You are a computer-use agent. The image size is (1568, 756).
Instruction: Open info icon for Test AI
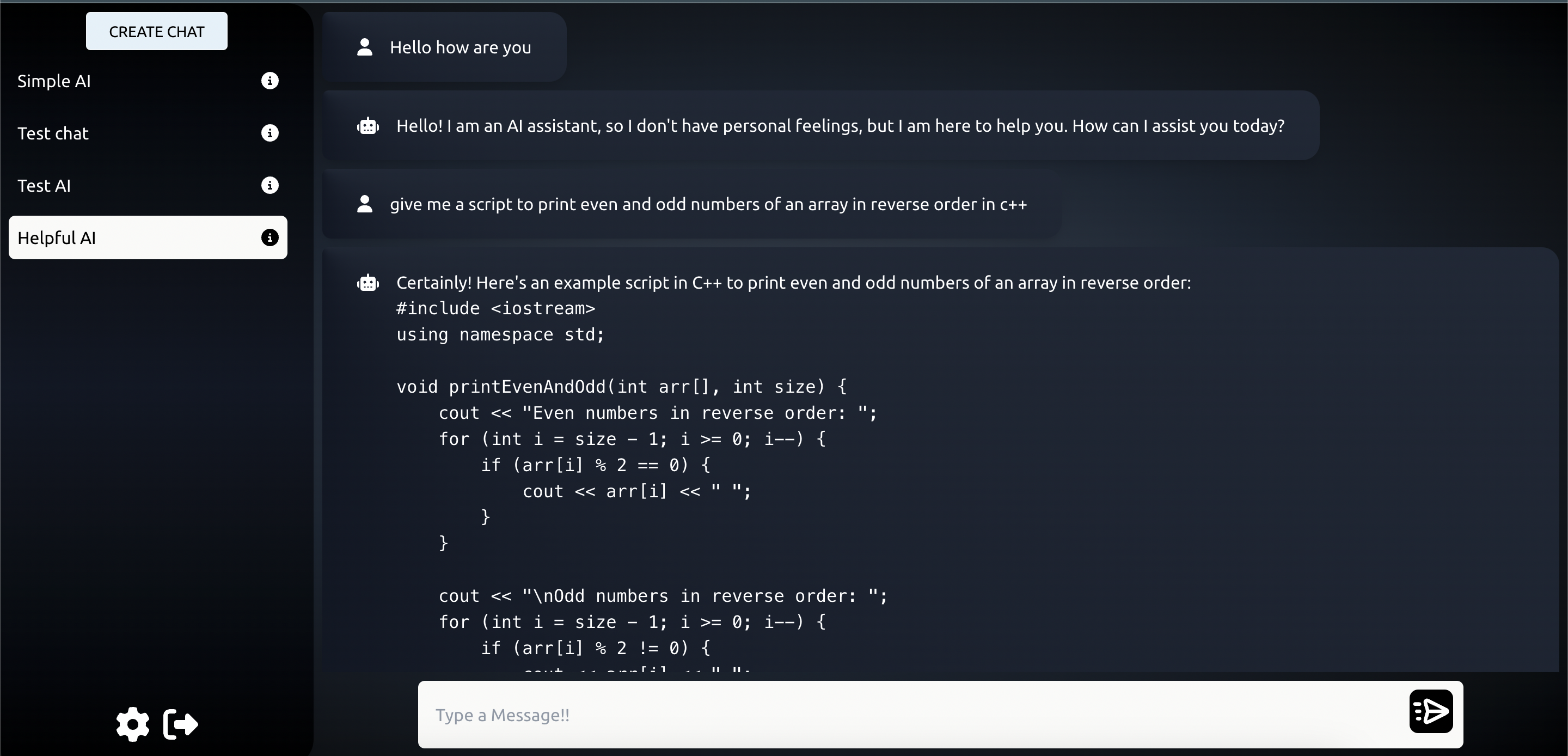click(269, 185)
